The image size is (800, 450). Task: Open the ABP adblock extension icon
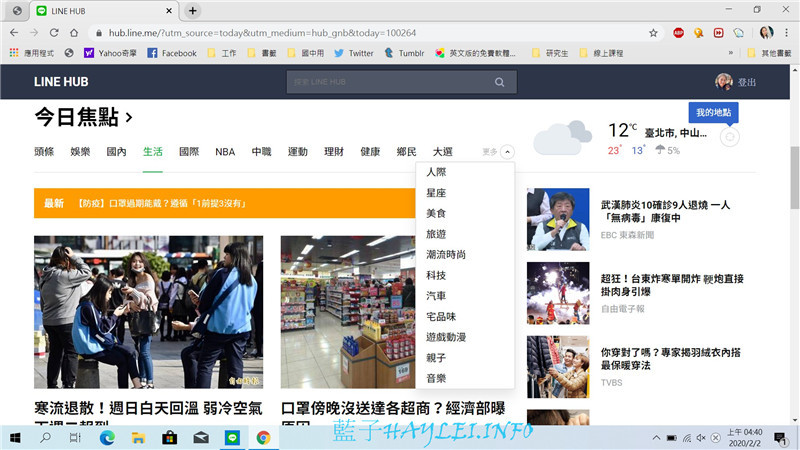click(678, 33)
